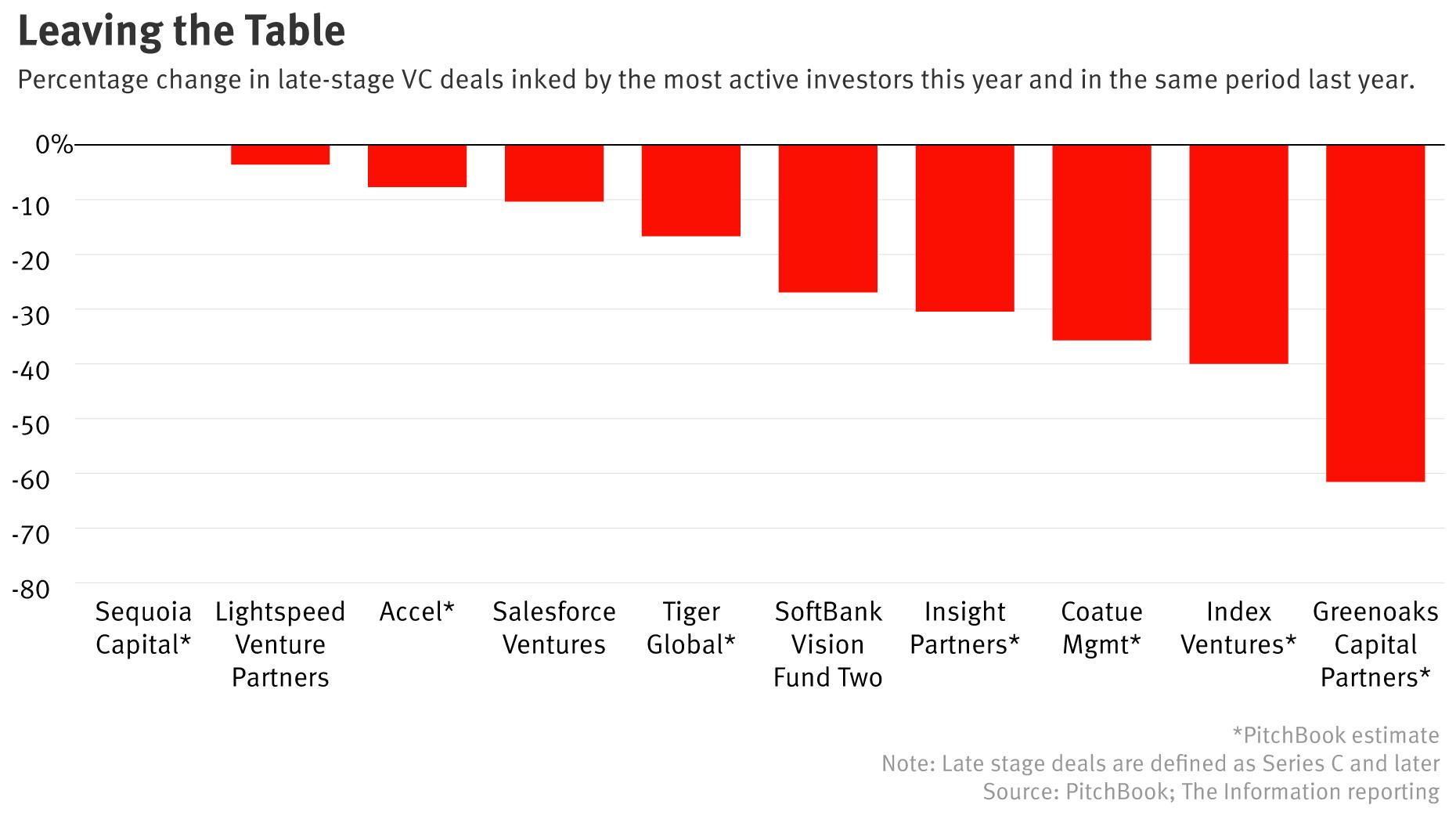The height and width of the screenshot is (819, 1456).
Task: Click the -80 y-axis label
Action: [x=31, y=589]
